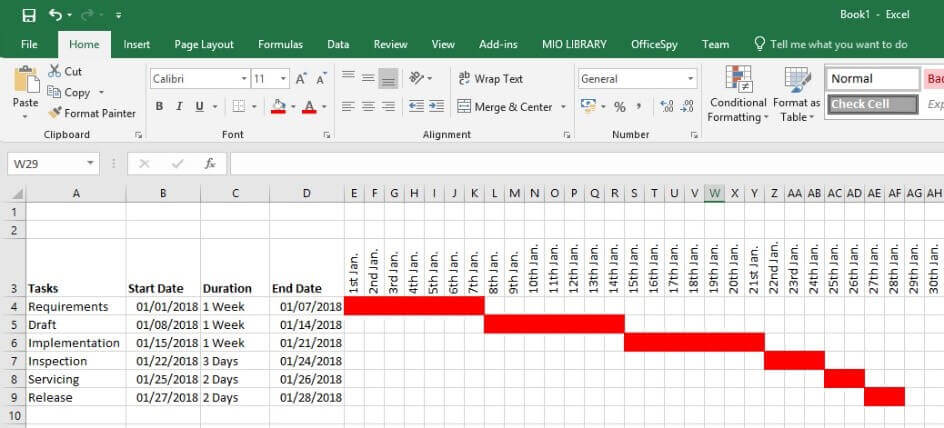This screenshot has height=428, width=944.
Task: Toggle Wrap Text for the cell
Action: [490, 79]
